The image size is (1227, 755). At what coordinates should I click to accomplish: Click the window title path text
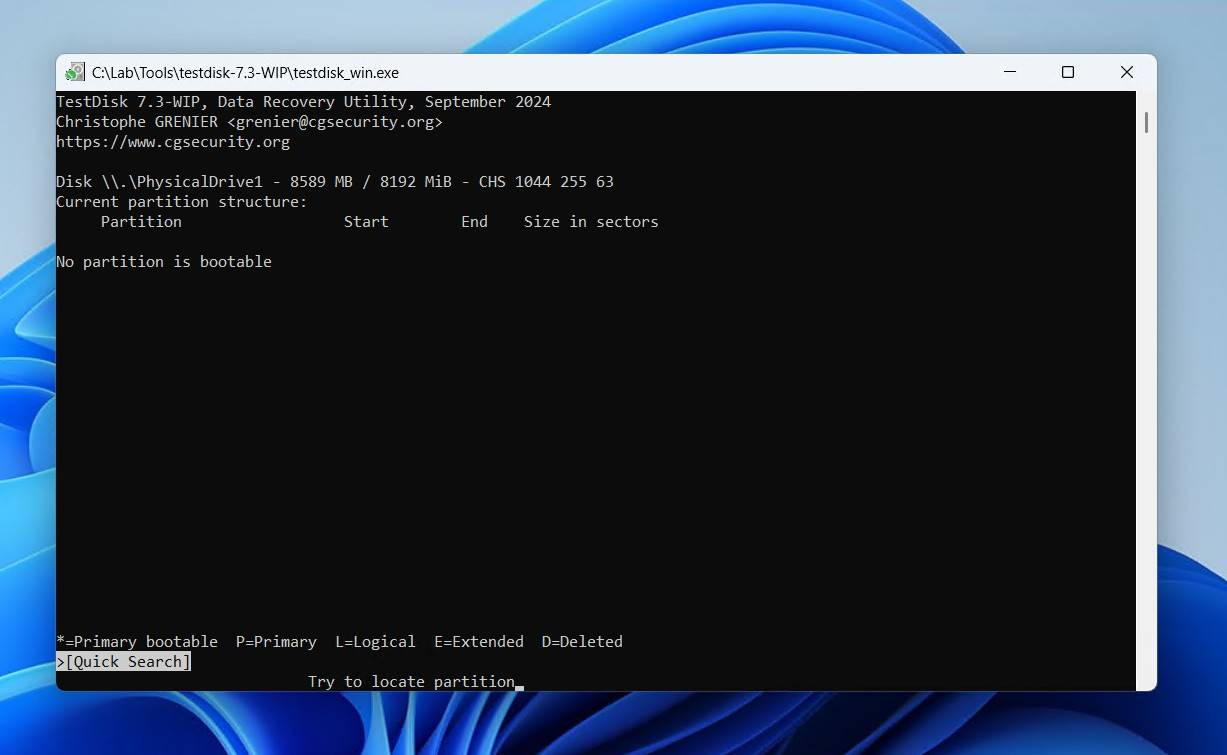[245, 72]
